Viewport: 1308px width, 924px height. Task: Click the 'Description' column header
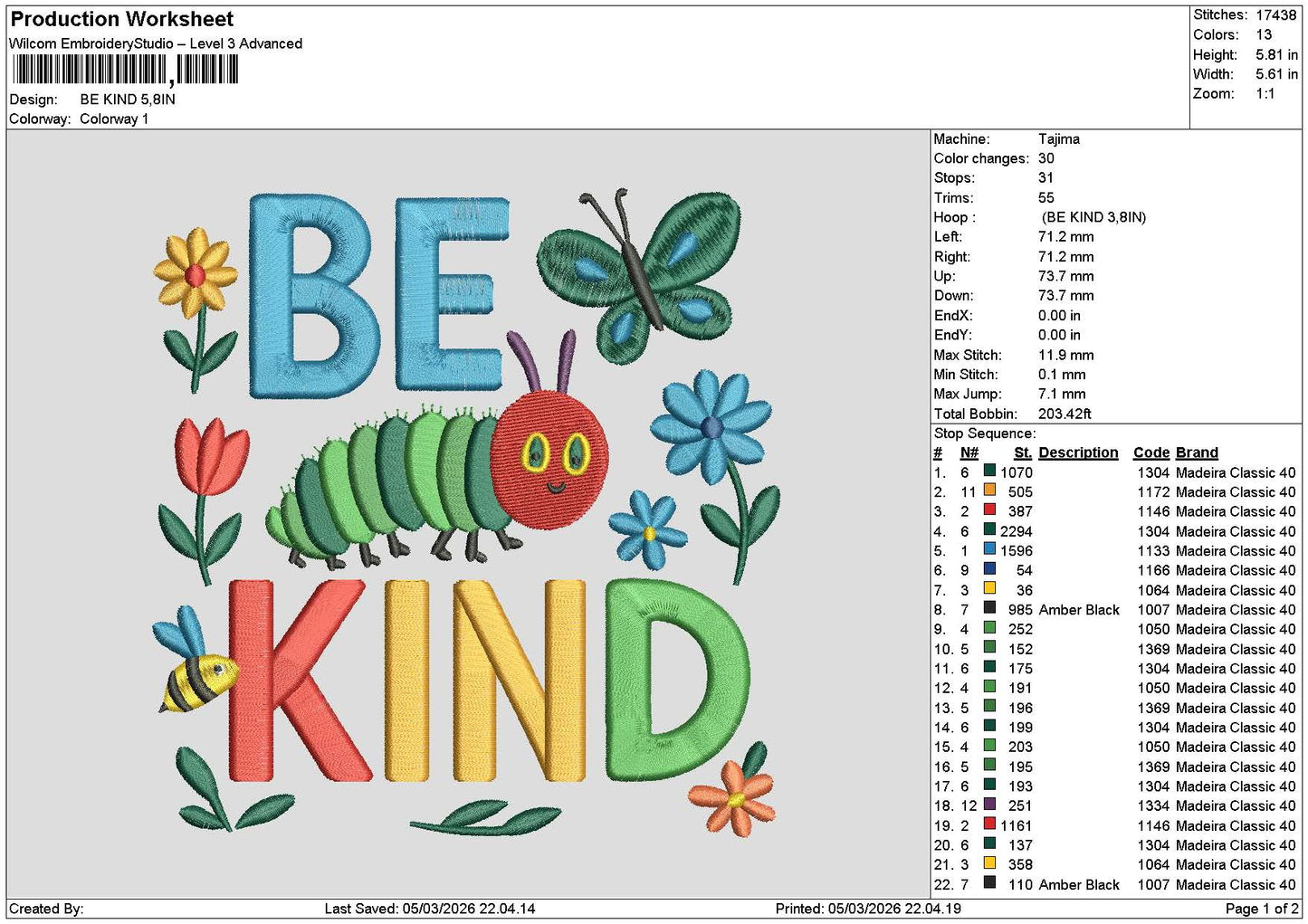pyautogui.click(x=1078, y=452)
